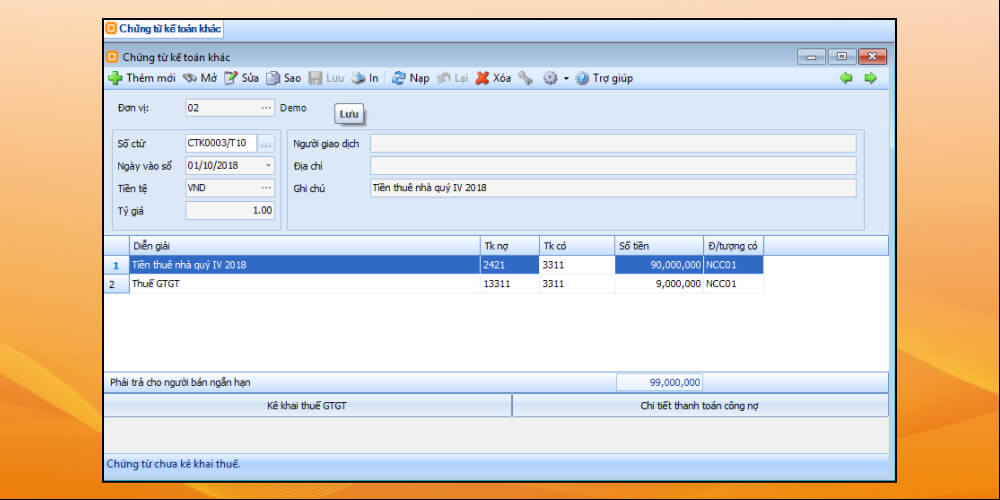Click Chi tiết thanh toán công nợ button

coord(700,405)
